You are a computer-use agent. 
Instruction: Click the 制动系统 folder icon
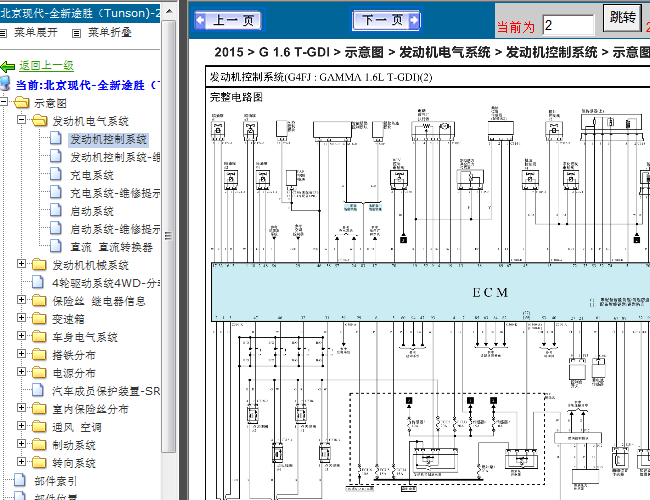pyautogui.click(x=39, y=444)
